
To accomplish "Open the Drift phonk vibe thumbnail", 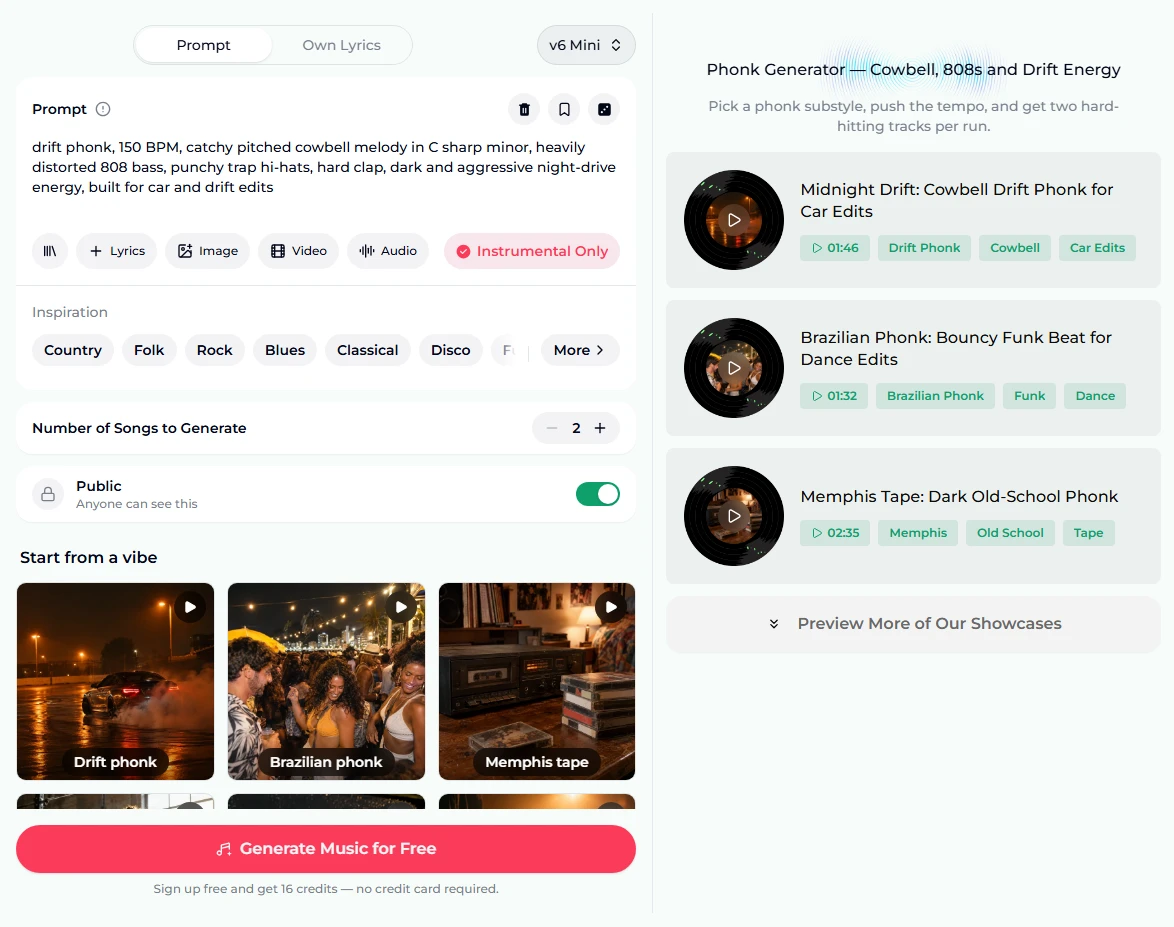I will point(115,681).
